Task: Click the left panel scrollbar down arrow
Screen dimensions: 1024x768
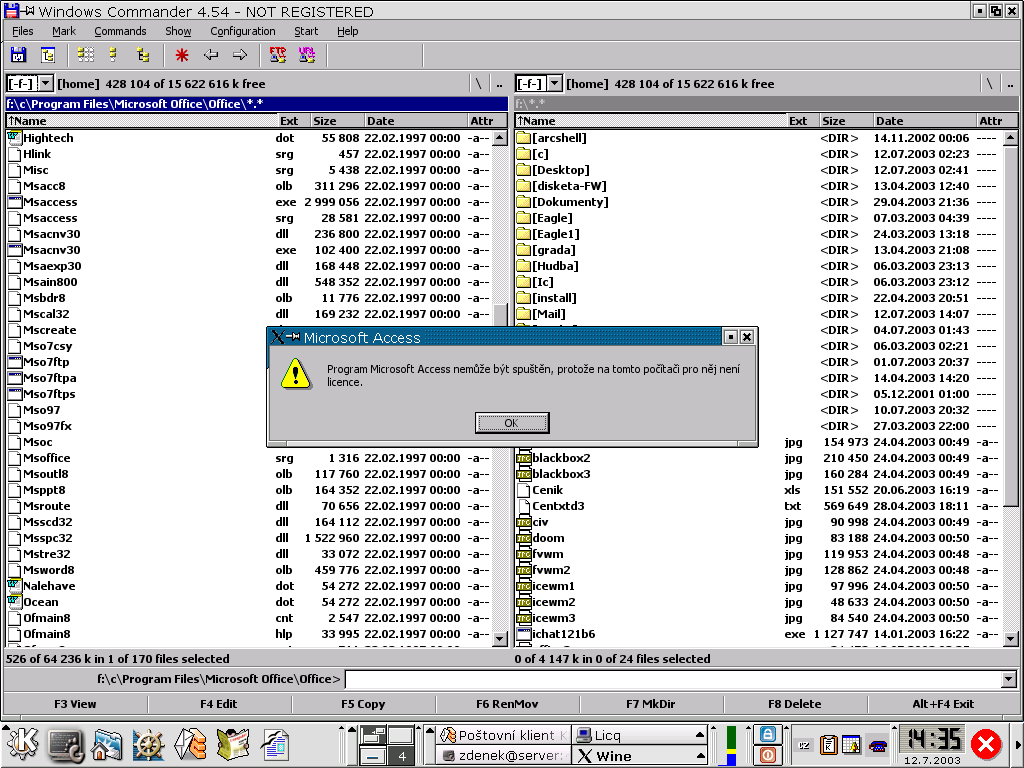Action: (500, 639)
